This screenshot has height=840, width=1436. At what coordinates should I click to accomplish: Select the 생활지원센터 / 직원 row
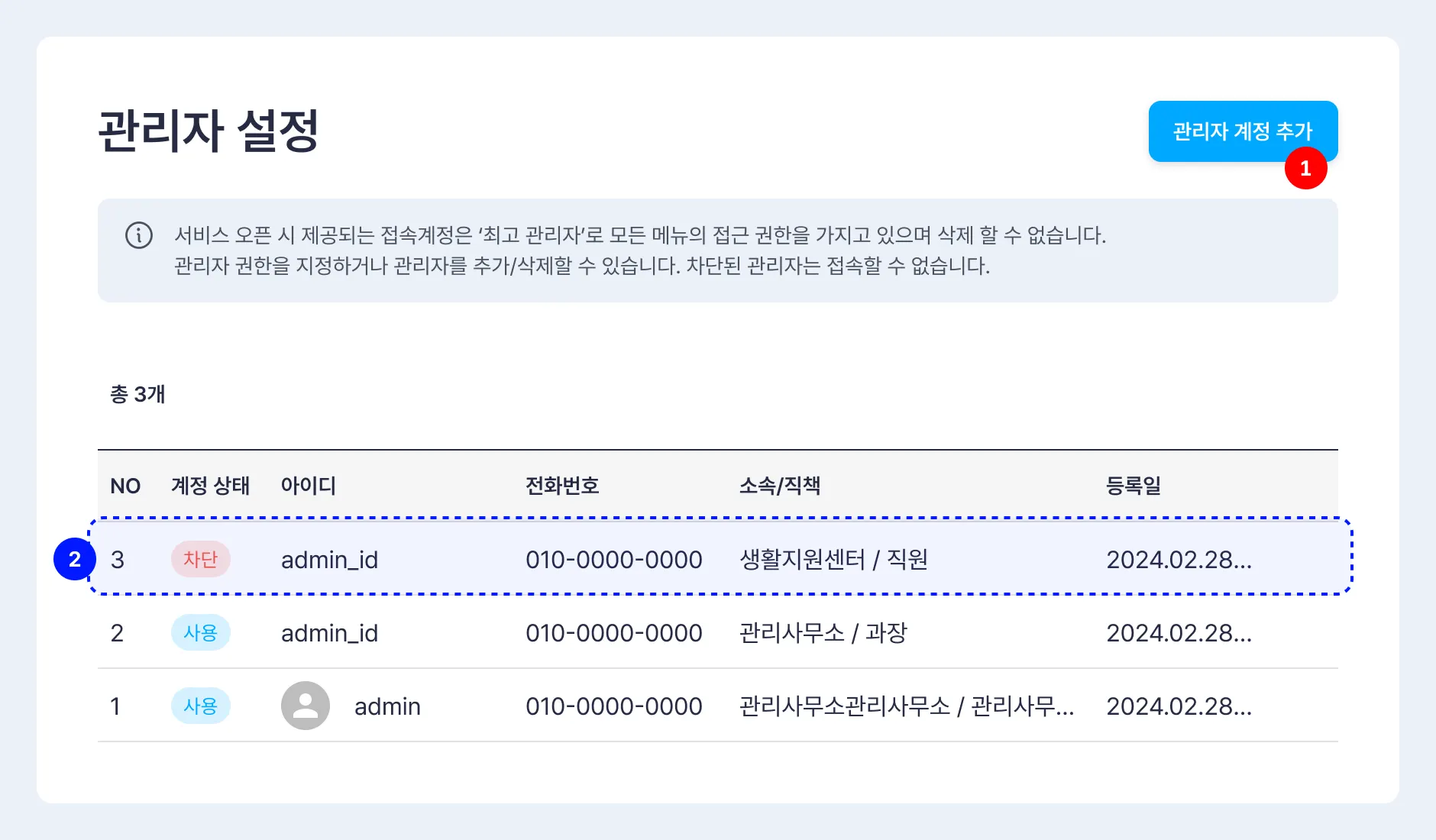pyautogui.click(x=833, y=559)
